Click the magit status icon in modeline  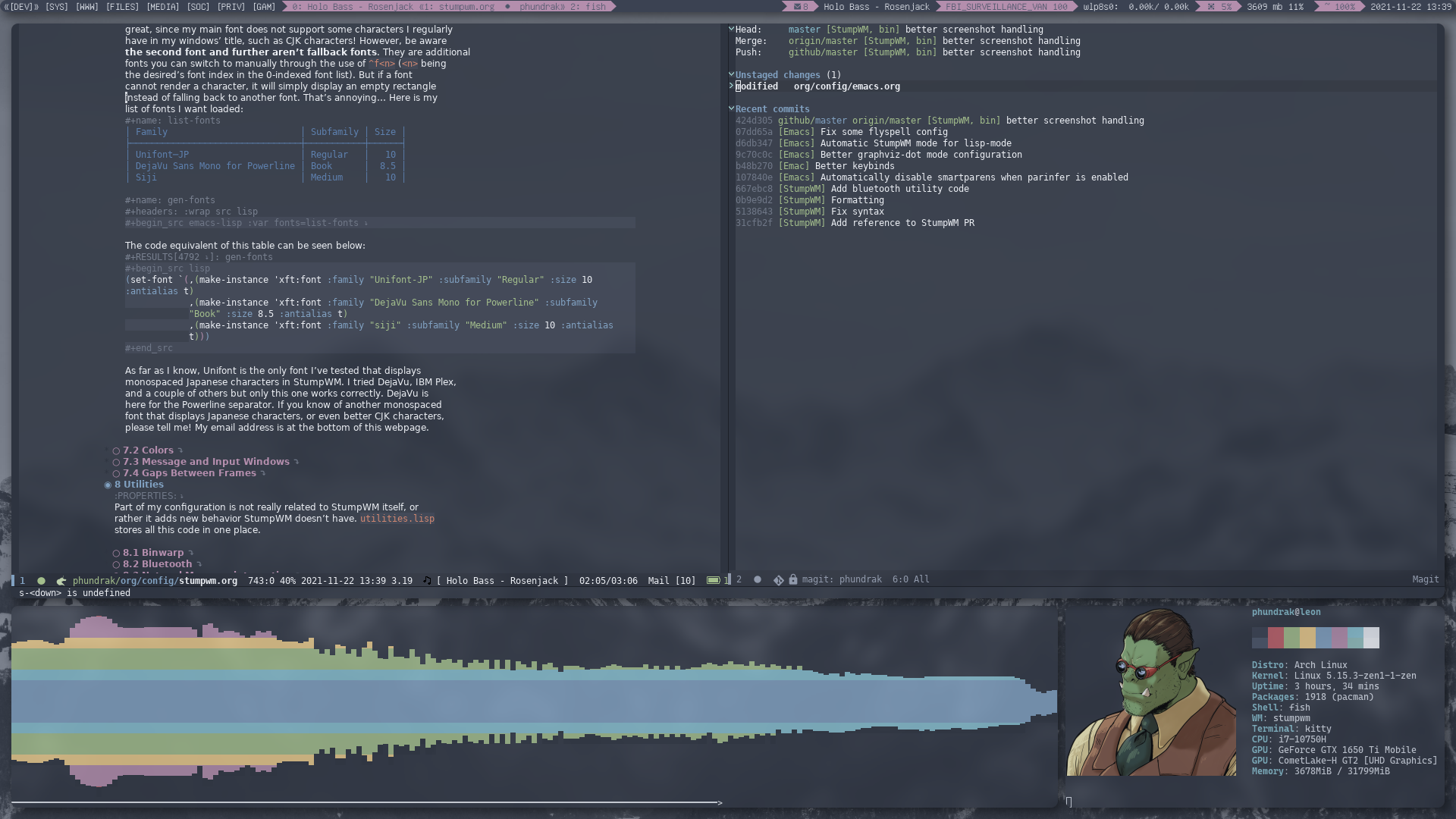tap(779, 580)
